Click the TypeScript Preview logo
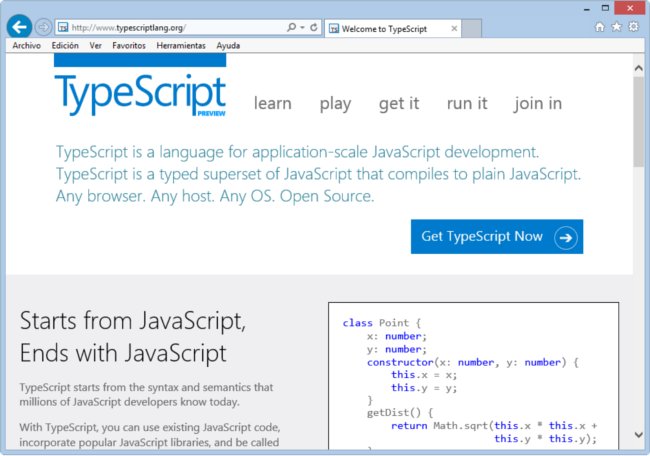 click(x=140, y=86)
